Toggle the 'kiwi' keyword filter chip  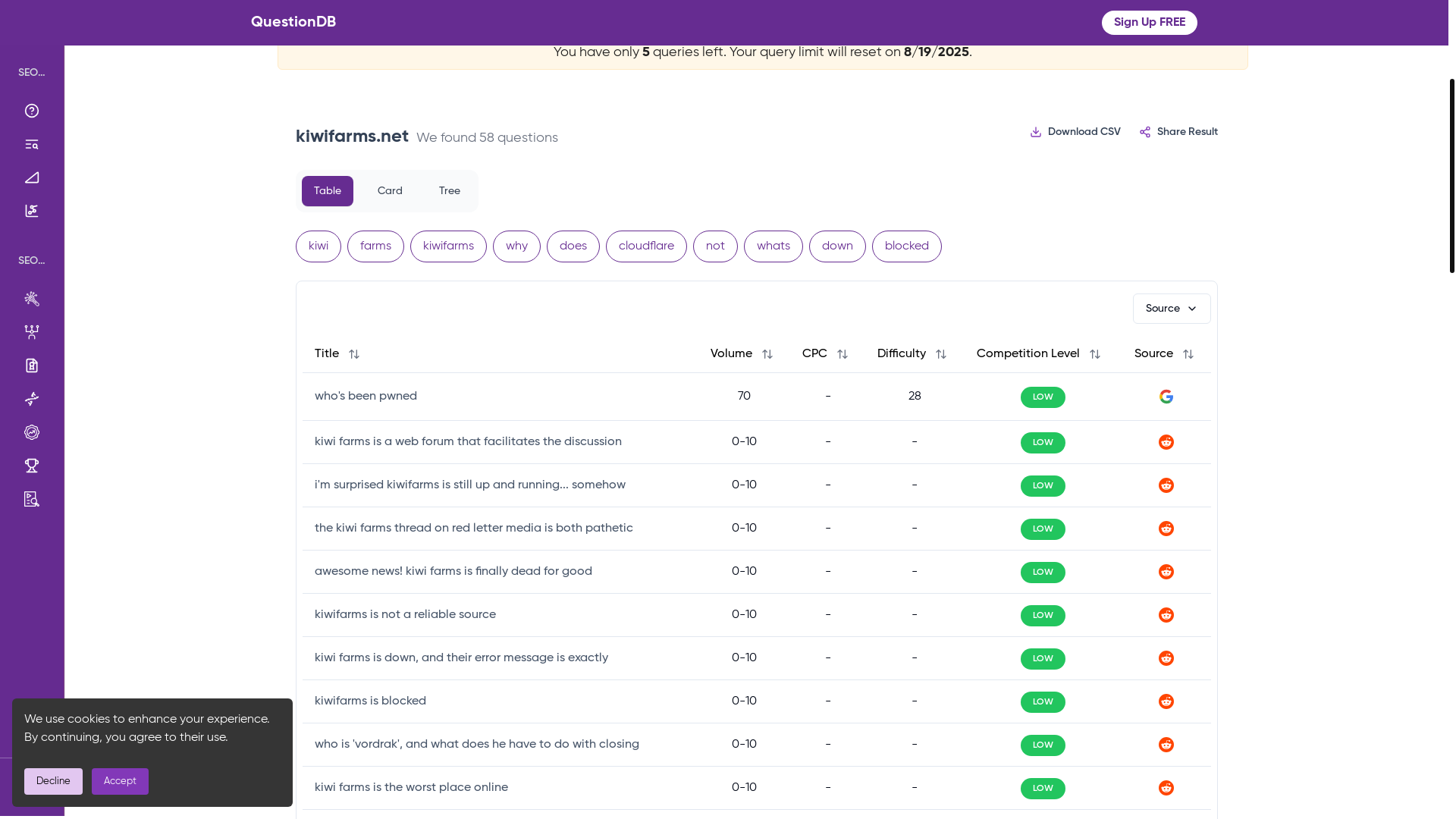click(x=318, y=246)
